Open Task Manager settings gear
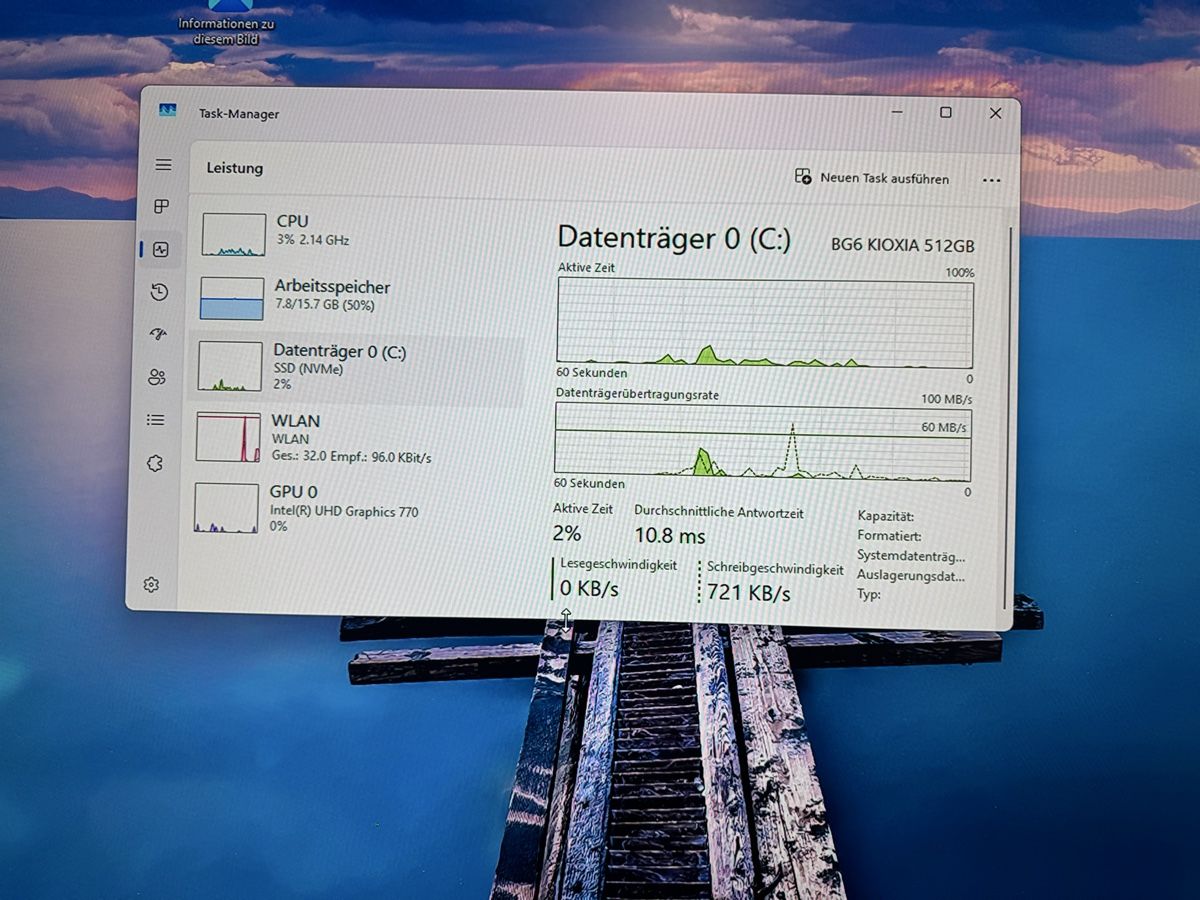Viewport: 1200px width, 900px height. pos(151,585)
